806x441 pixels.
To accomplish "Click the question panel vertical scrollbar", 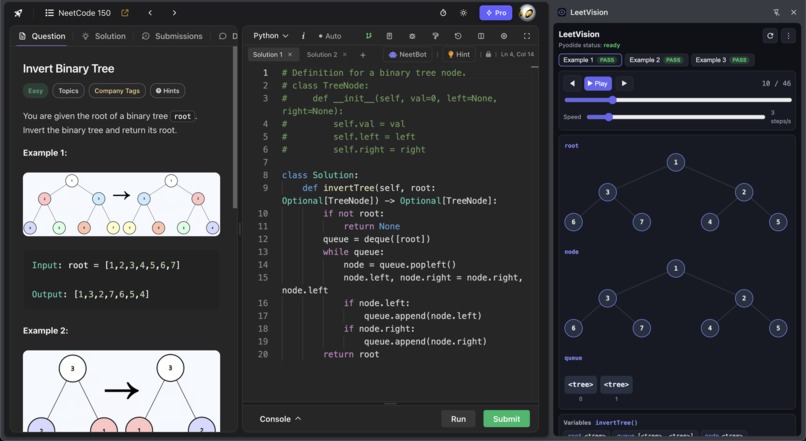I will 235,127.
